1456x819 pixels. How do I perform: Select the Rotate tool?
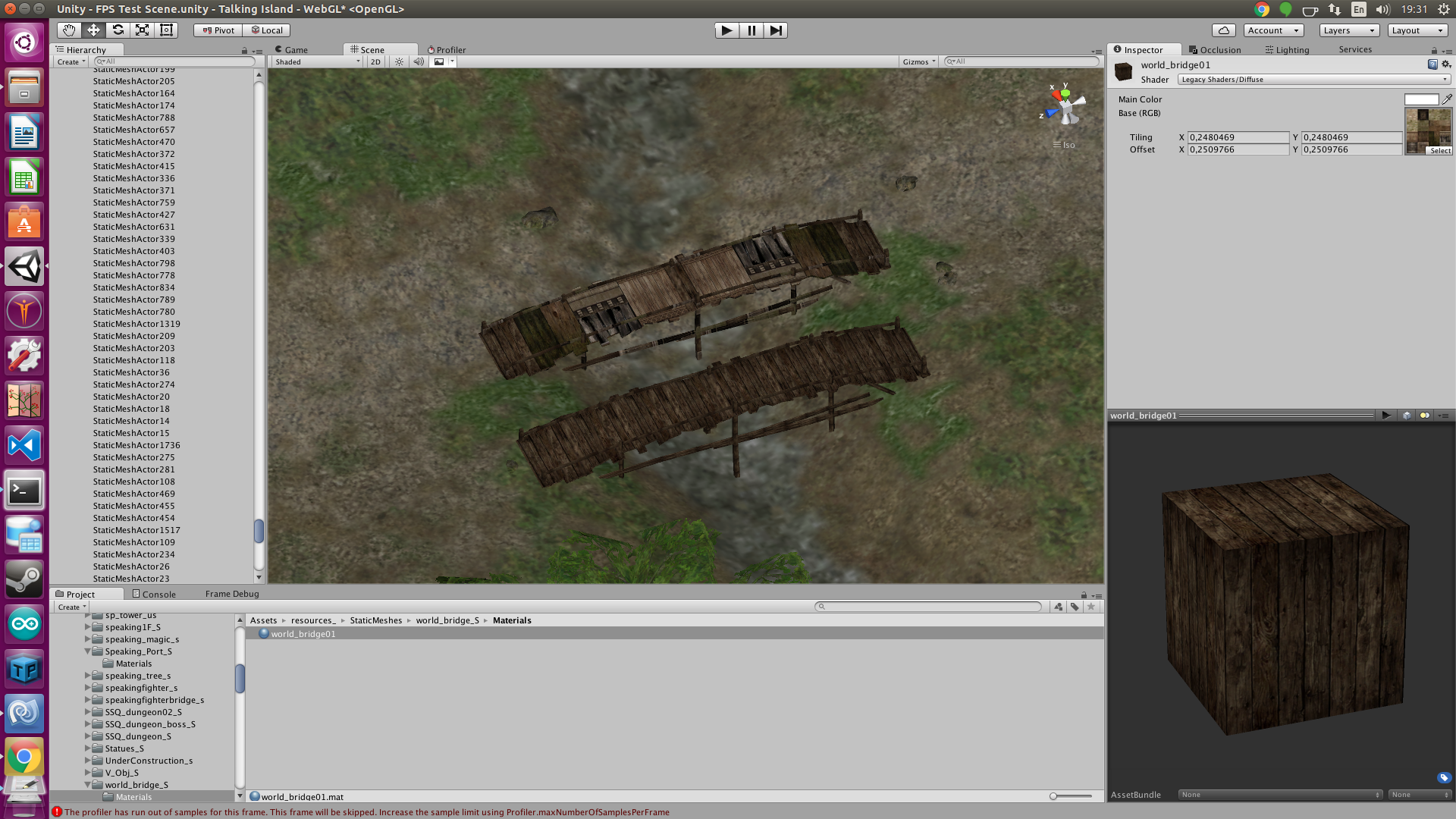pyautogui.click(x=118, y=30)
